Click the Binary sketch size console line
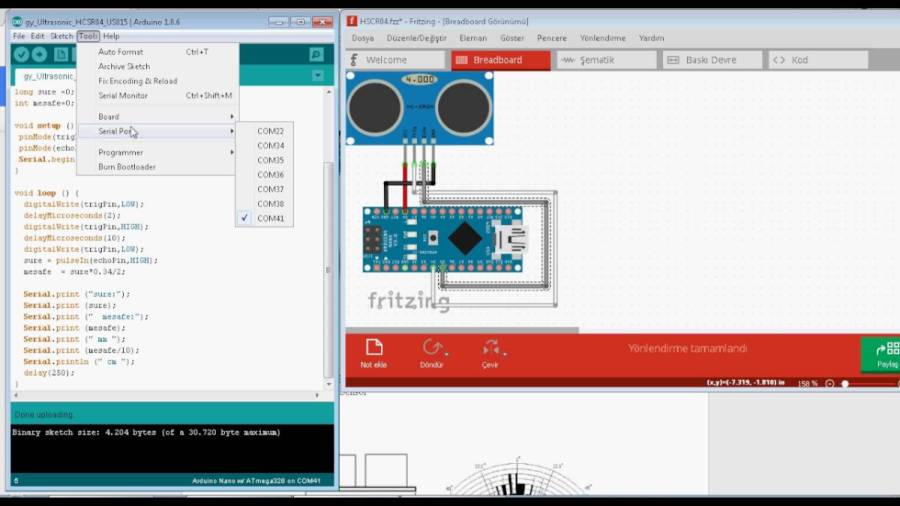Screen dimensions: 900x506 146,433
